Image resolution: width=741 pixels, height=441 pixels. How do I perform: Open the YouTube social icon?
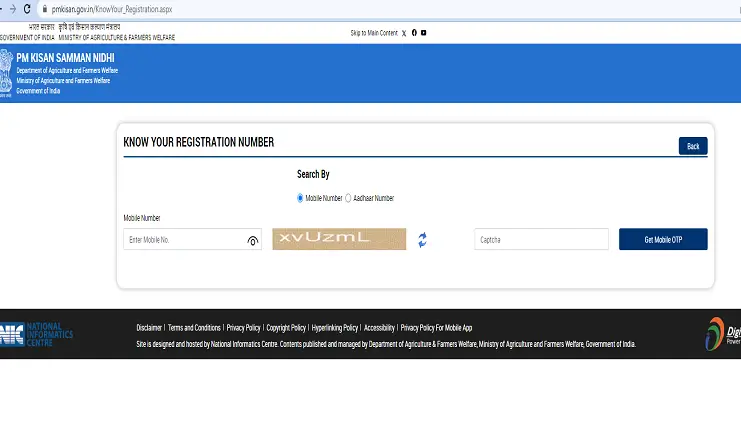point(424,33)
